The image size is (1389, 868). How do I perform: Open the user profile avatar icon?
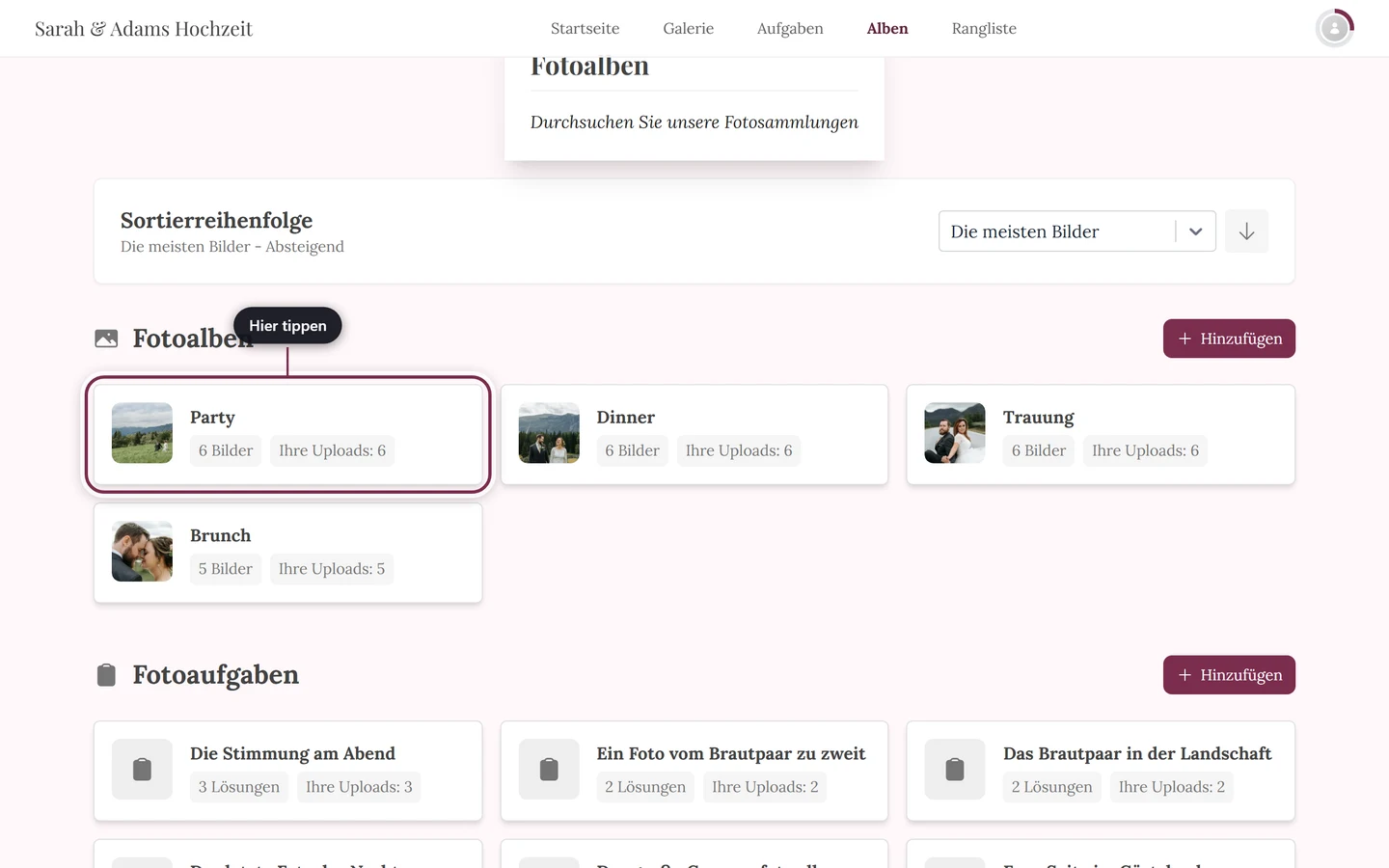[x=1335, y=29]
